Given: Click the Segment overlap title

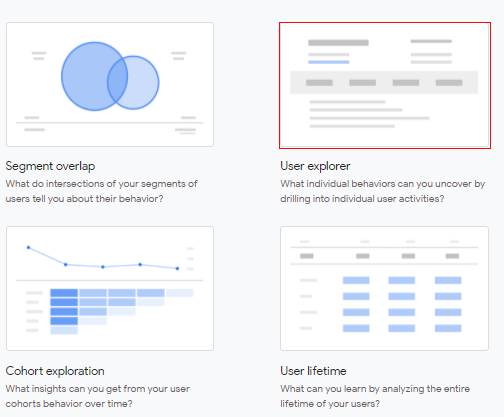Looking at the screenshot, I should (x=50, y=166).
